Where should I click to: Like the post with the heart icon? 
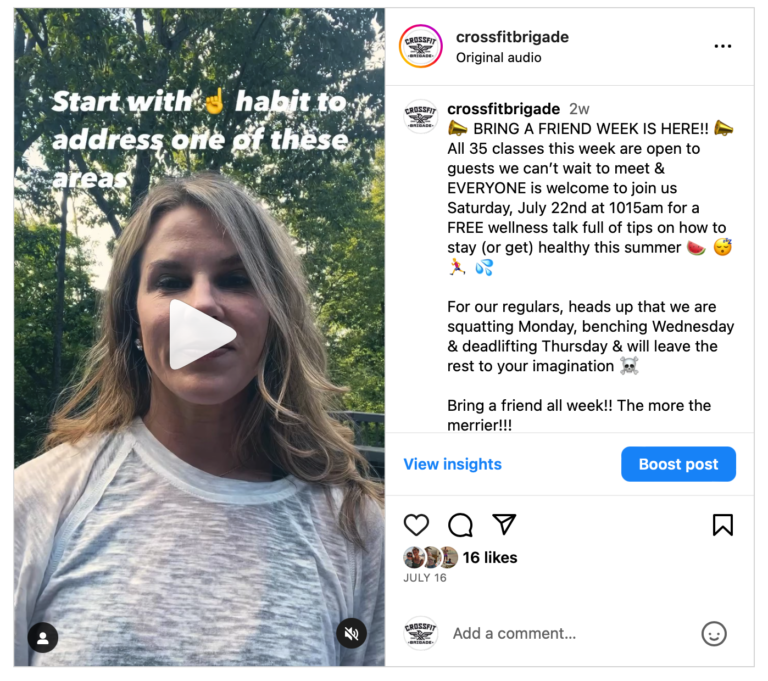pyautogui.click(x=416, y=525)
